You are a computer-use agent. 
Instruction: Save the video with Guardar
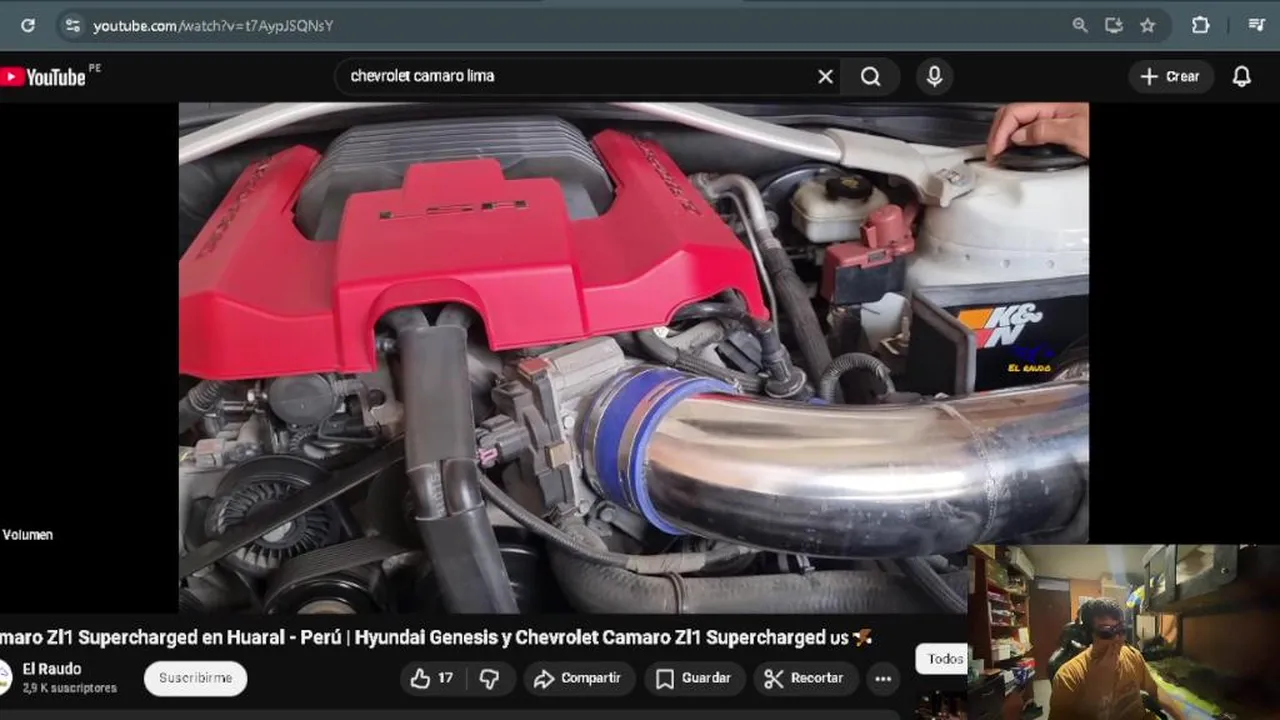point(694,678)
